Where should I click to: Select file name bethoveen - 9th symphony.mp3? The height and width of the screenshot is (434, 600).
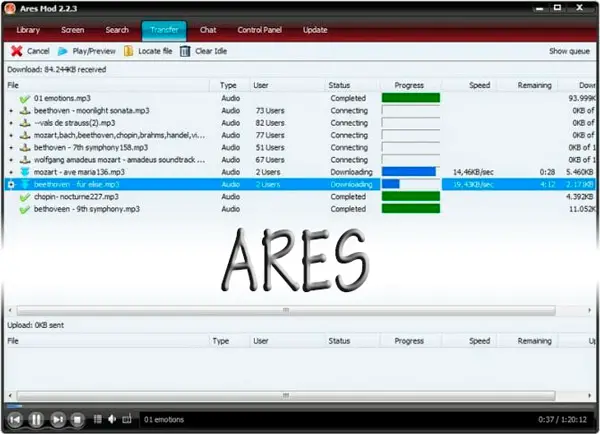pos(86,209)
